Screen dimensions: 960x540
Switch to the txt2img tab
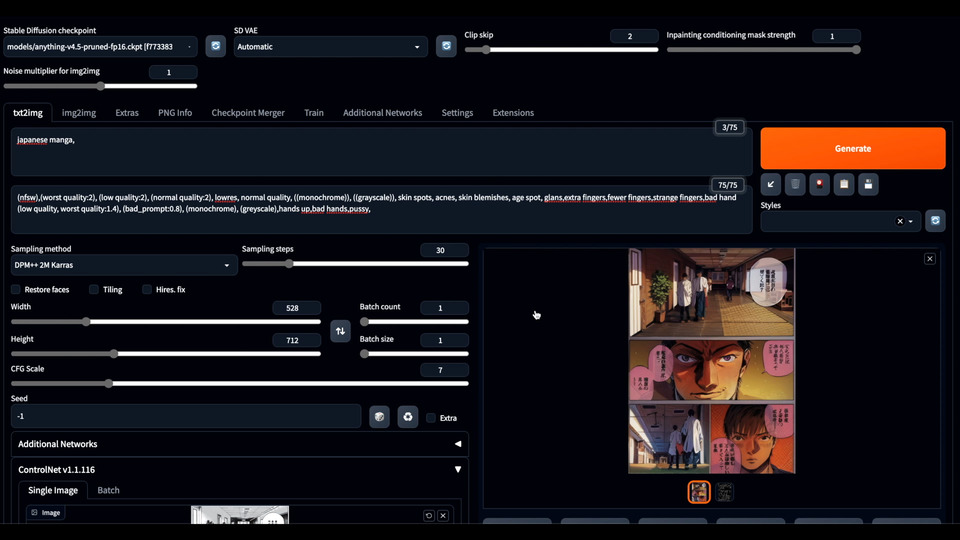(x=28, y=113)
